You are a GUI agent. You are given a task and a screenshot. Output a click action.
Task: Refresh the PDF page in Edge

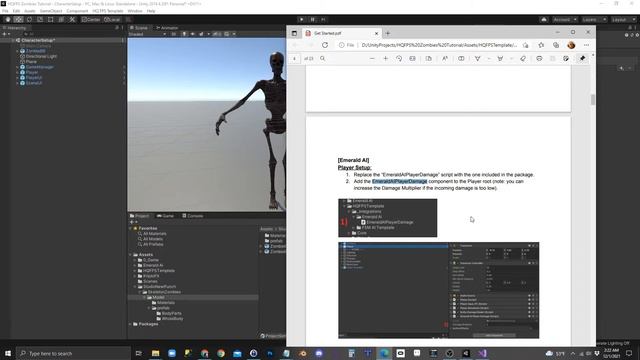[x=325, y=45]
